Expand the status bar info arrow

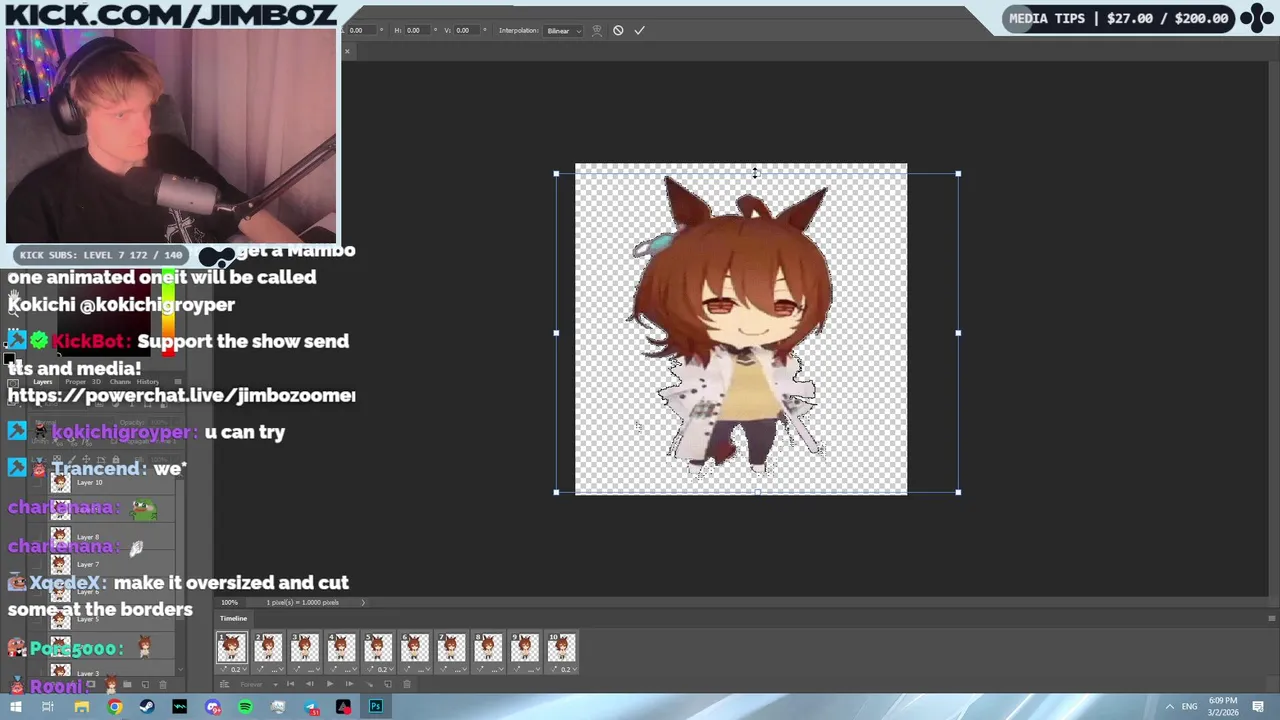click(363, 602)
